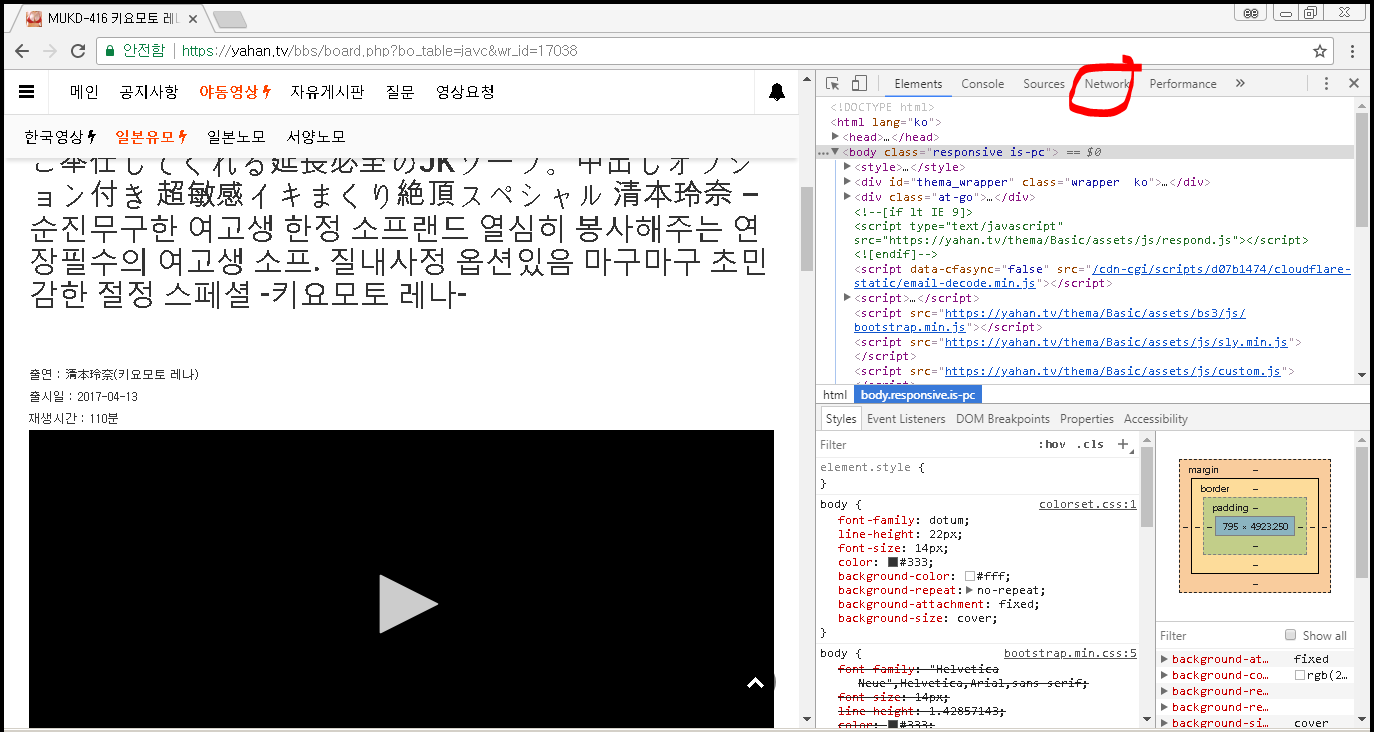The height and width of the screenshot is (732, 1374).
Task: Click the browser forward arrow
Action: (x=50, y=51)
